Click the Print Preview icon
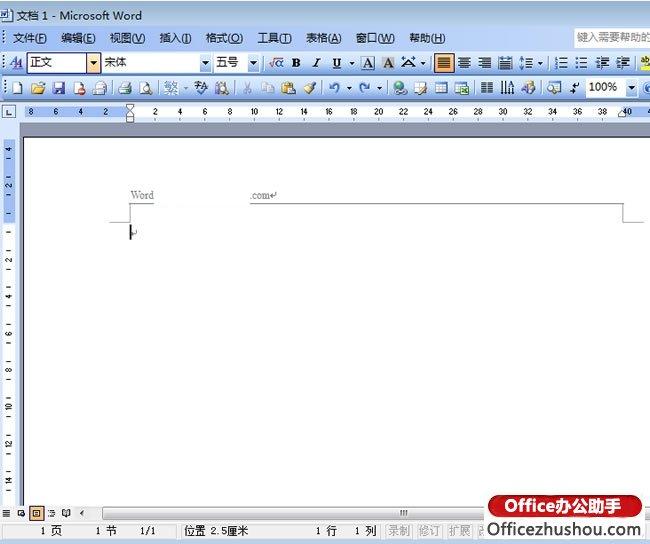 pos(145,88)
